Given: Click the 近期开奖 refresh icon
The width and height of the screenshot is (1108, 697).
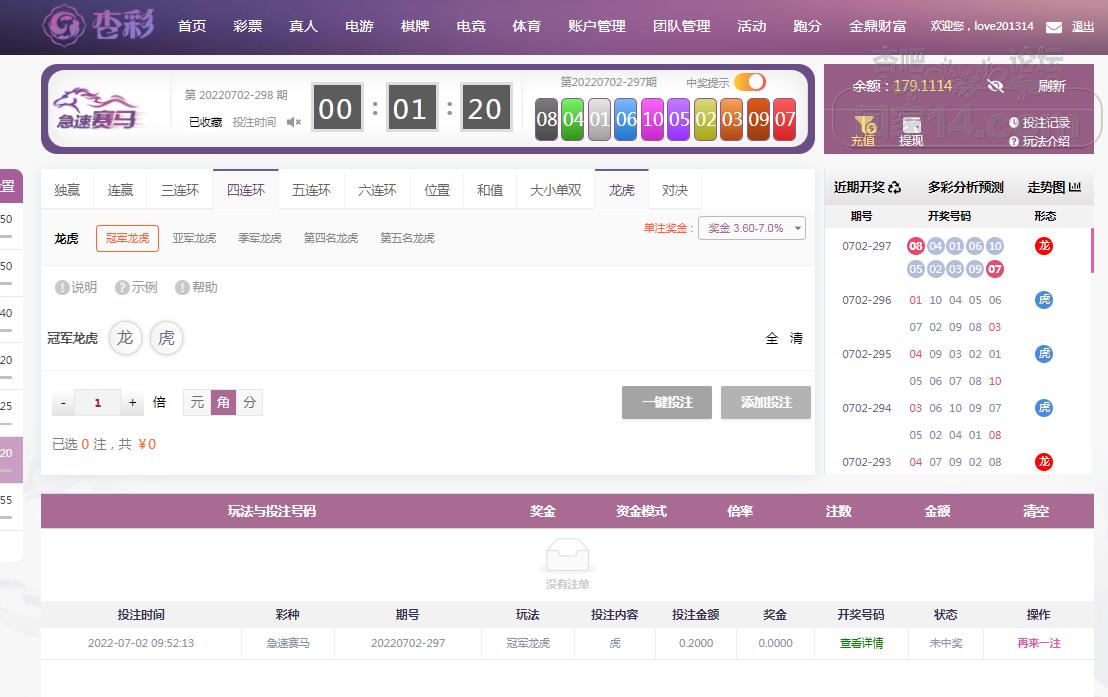Looking at the screenshot, I should click(895, 187).
